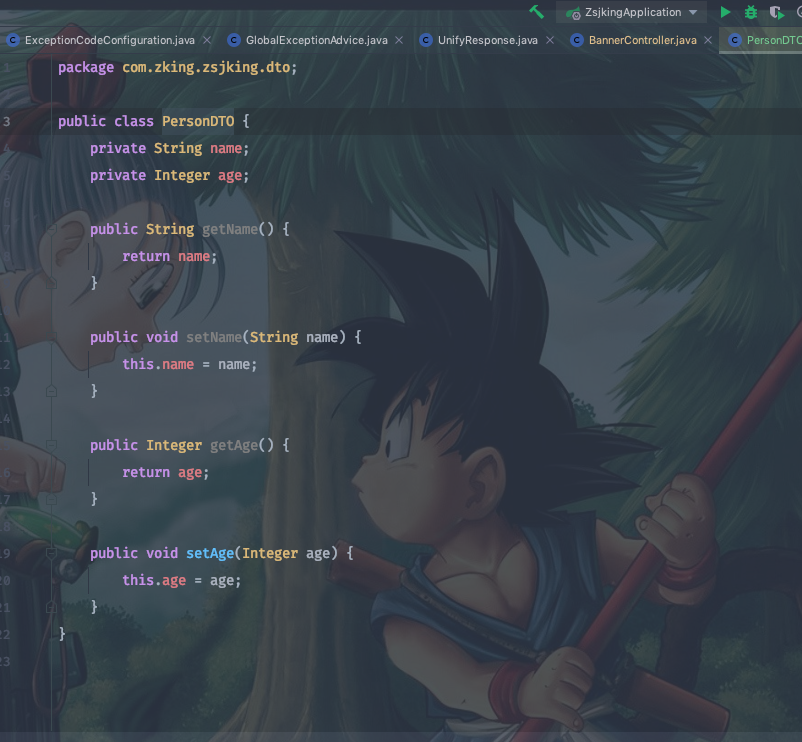
Task: Open the ZsjkingApplication run configuration dropdown
Action: [x=632, y=12]
